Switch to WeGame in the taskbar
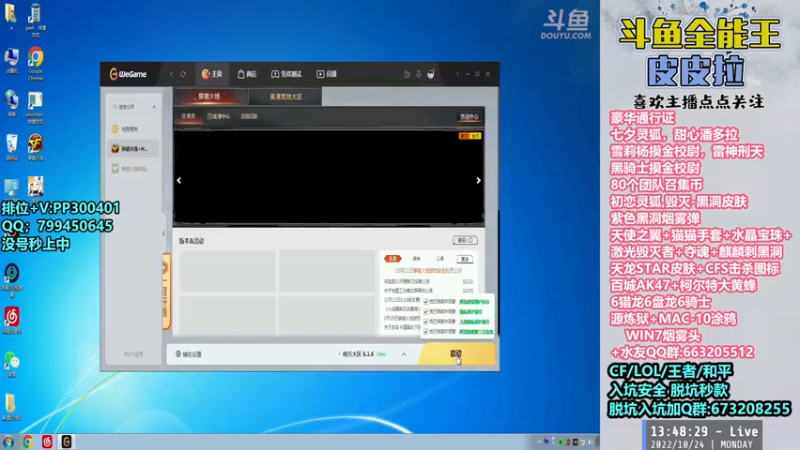800x450 pixels. pyautogui.click(x=66, y=442)
